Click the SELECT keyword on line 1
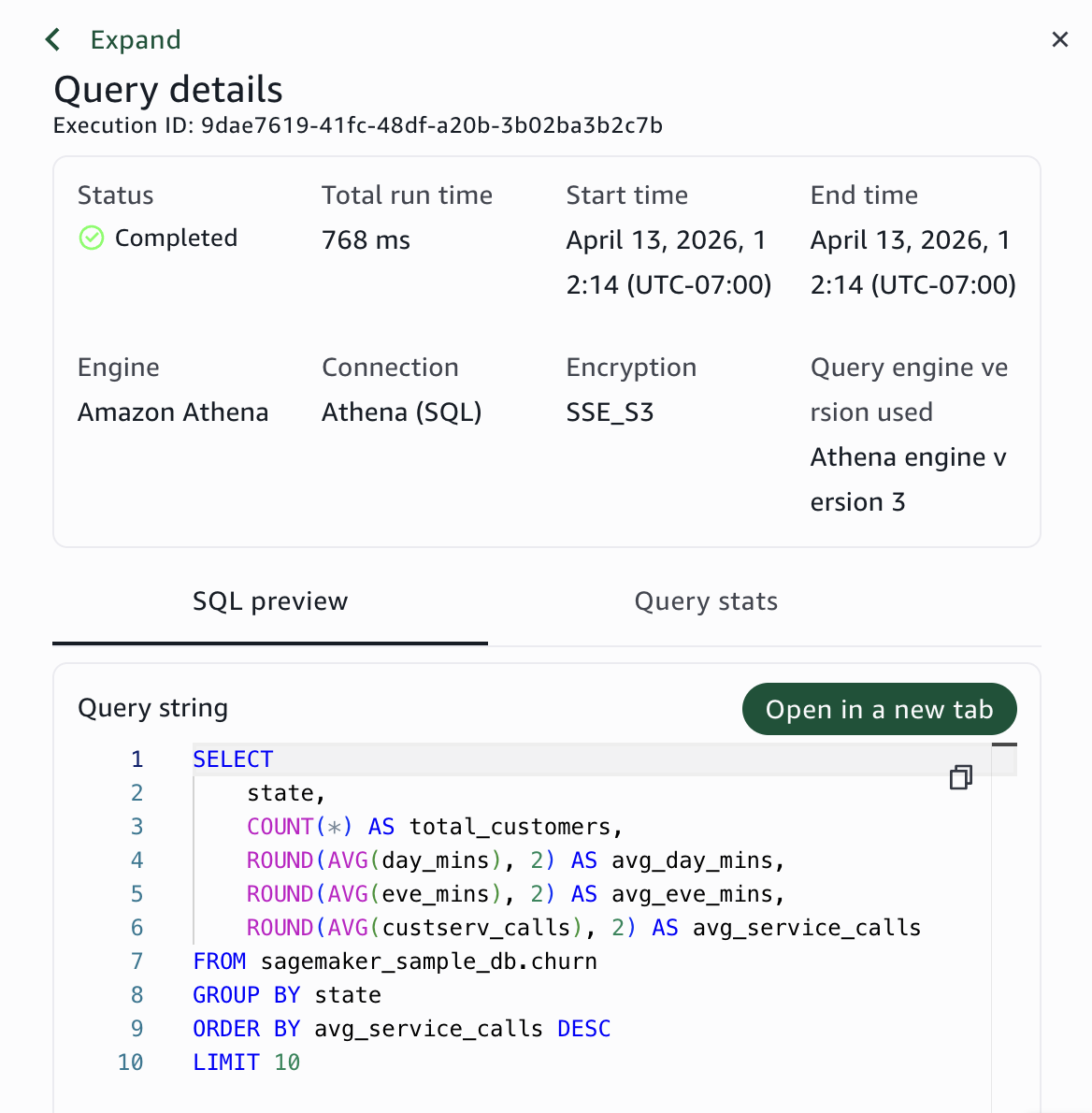This screenshot has width=1092, height=1113. [233, 759]
